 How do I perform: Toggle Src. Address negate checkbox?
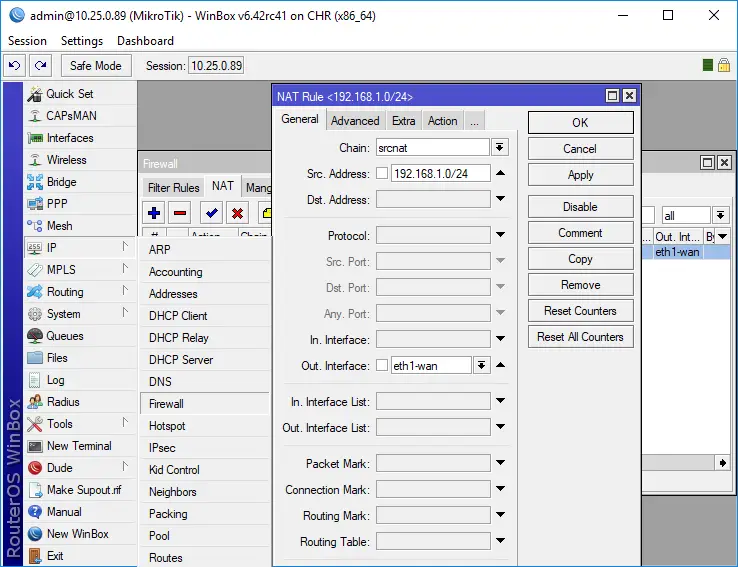pyautogui.click(x=382, y=174)
